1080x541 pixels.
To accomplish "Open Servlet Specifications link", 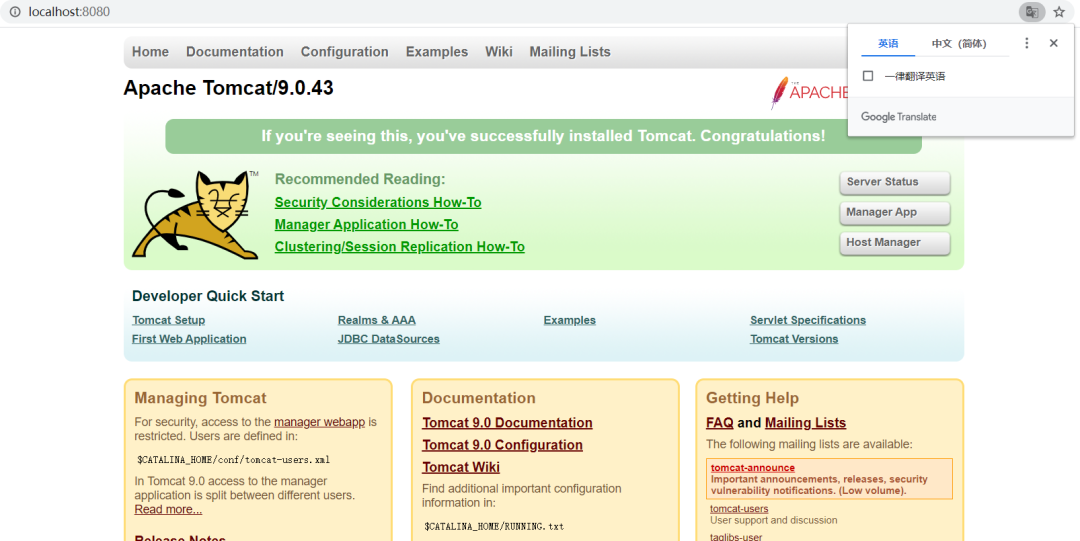I will coord(808,320).
